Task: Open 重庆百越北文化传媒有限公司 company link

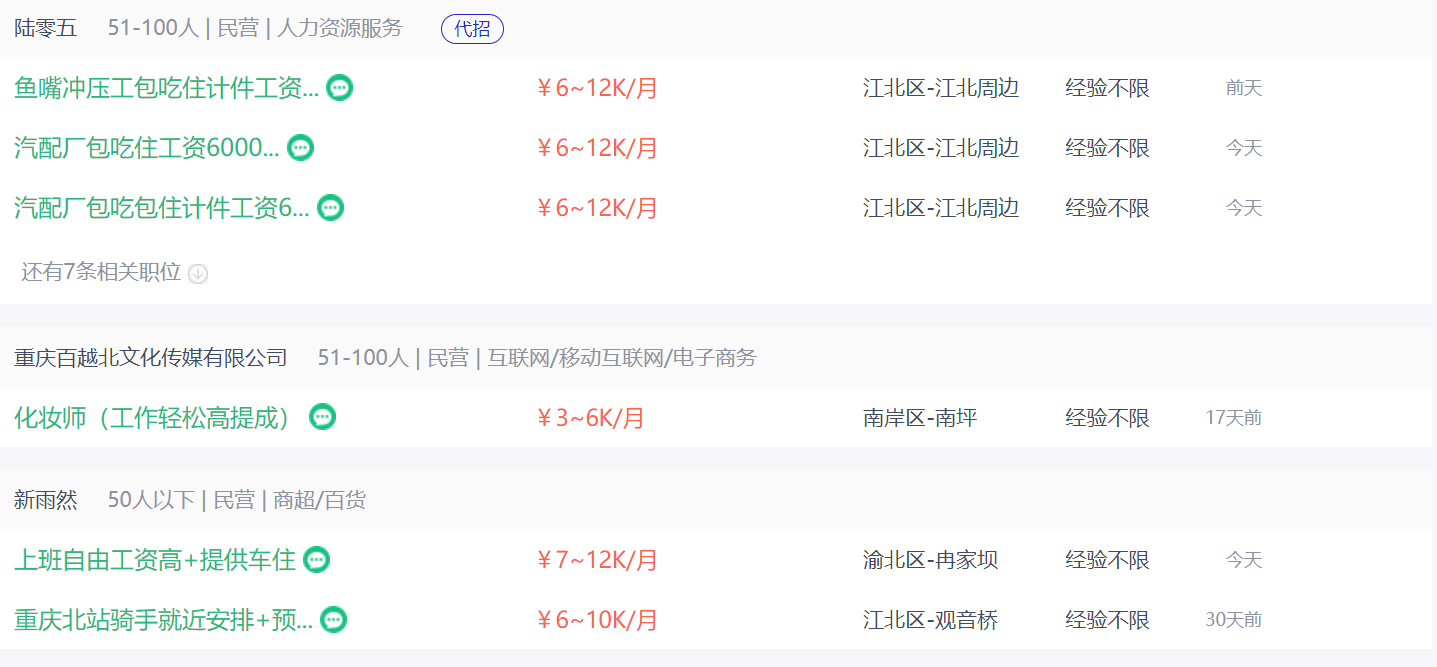Action: [x=151, y=357]
